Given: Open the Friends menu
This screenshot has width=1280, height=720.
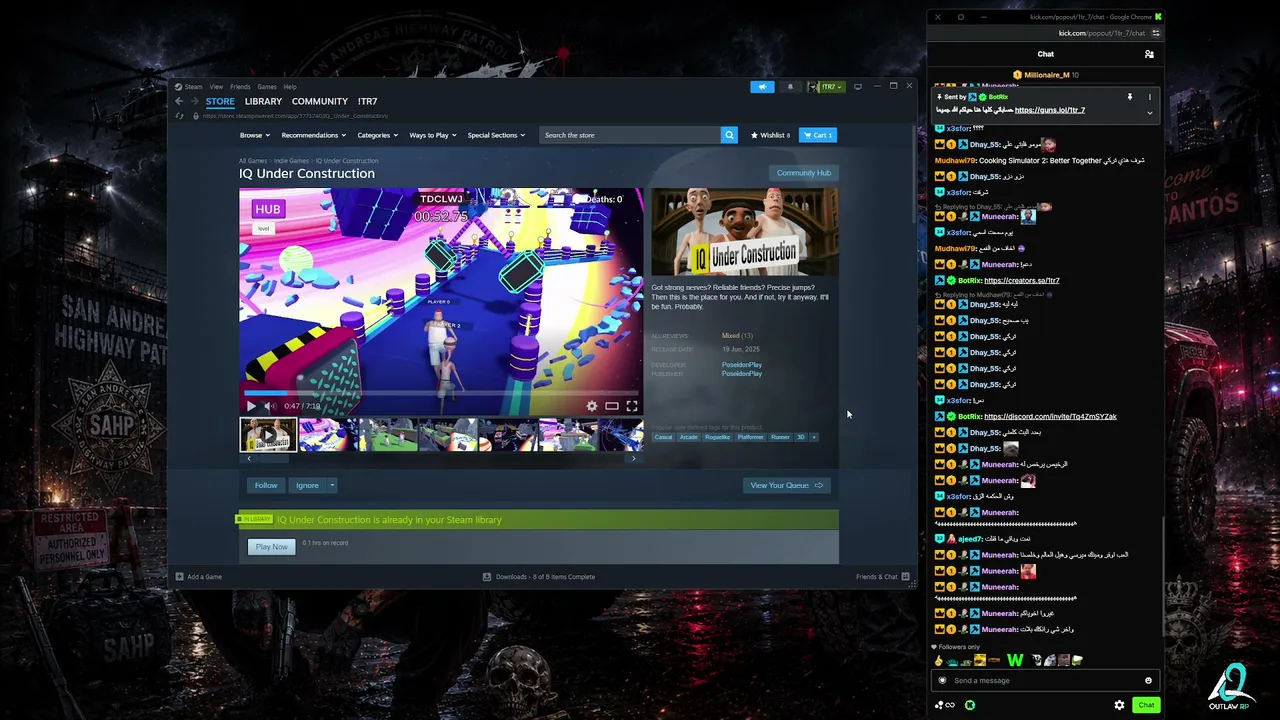Looking at the screenshot, I should [240, 87].
